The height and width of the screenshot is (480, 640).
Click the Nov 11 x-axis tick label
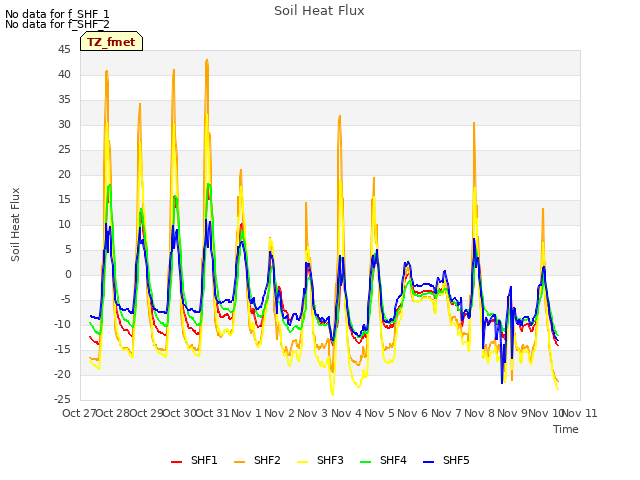pos(580,413)
